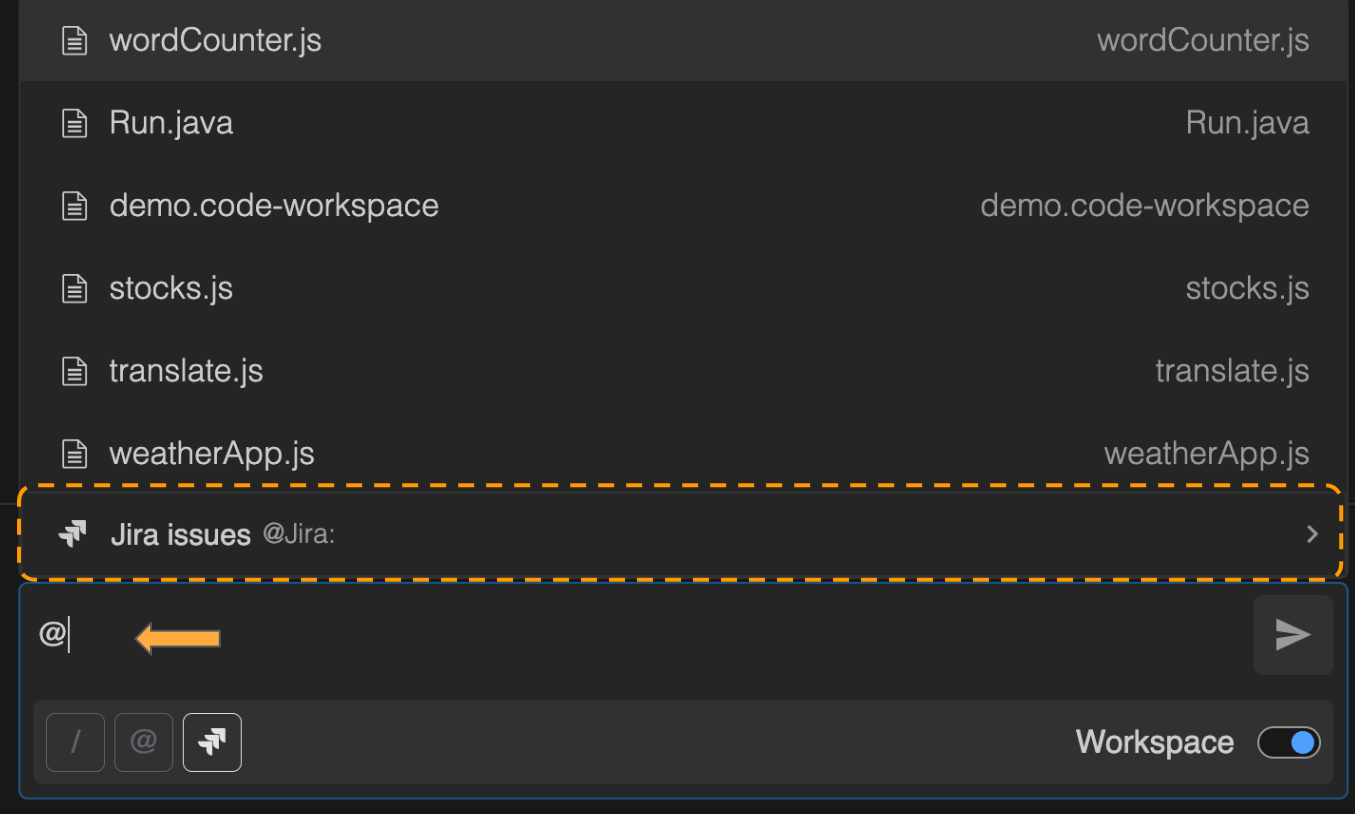This screenshot has width=1355, height=814.
Task: Click the file icon next to wordCounter.js
Action: click(x=74, y=41)
